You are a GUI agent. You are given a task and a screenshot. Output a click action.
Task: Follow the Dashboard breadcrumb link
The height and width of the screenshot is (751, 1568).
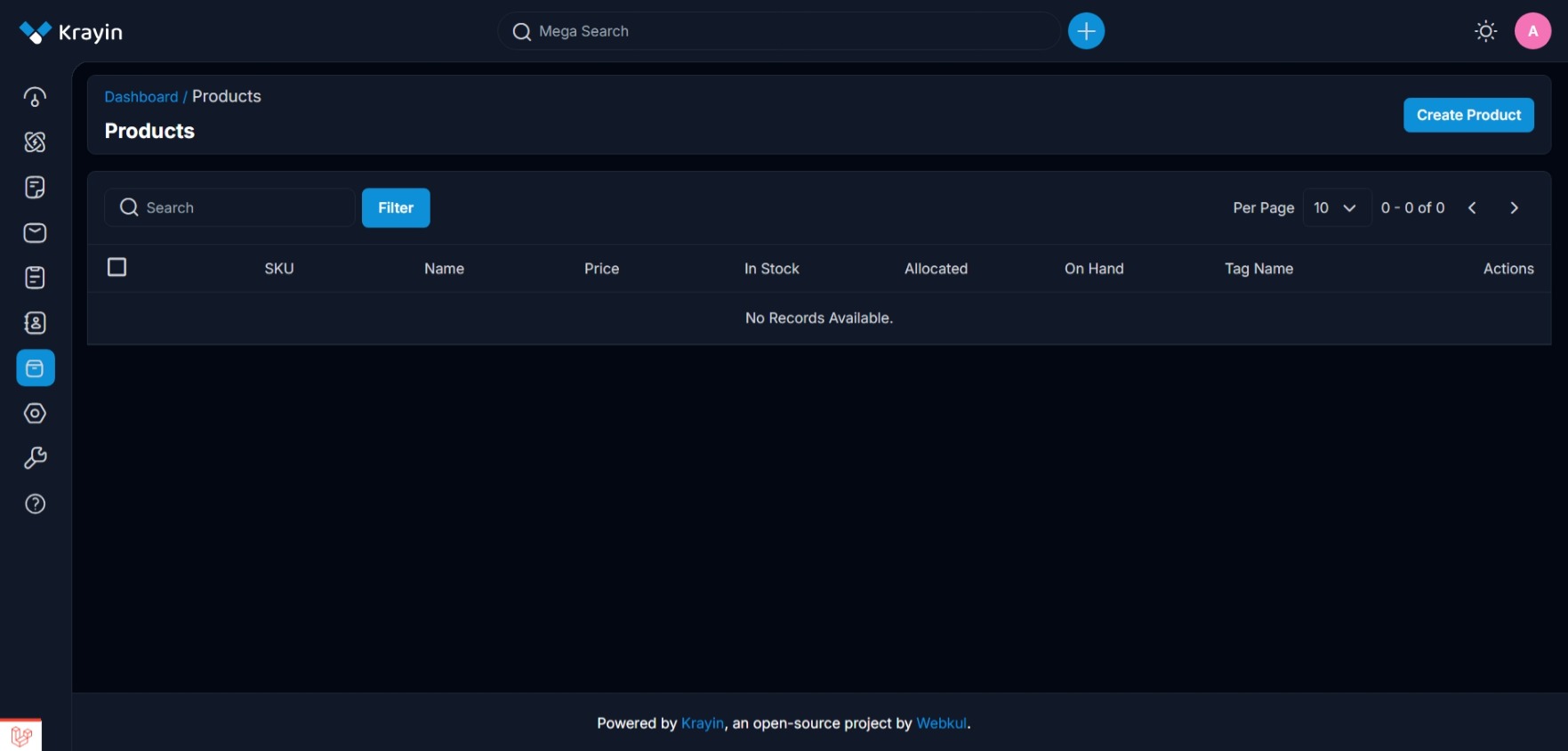click(x=141, y=97)
